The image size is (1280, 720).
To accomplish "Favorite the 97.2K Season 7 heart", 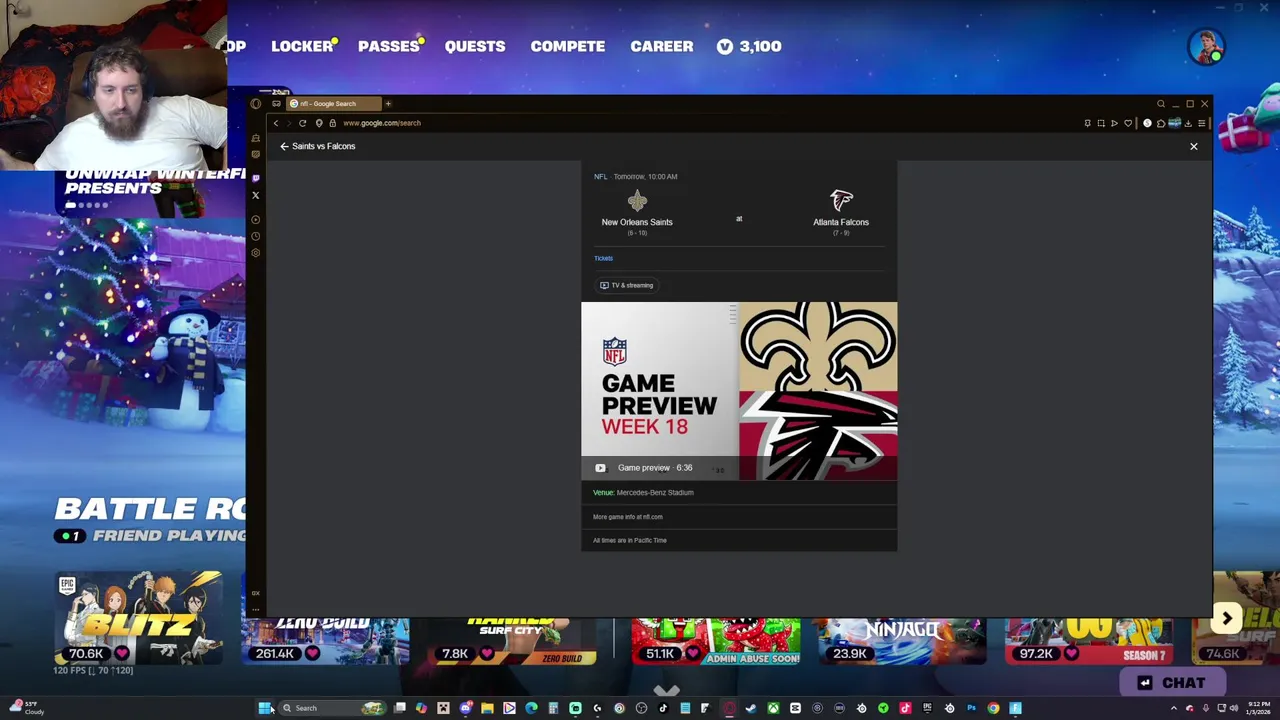I will pyautogui.click(x=1071, y=654).
